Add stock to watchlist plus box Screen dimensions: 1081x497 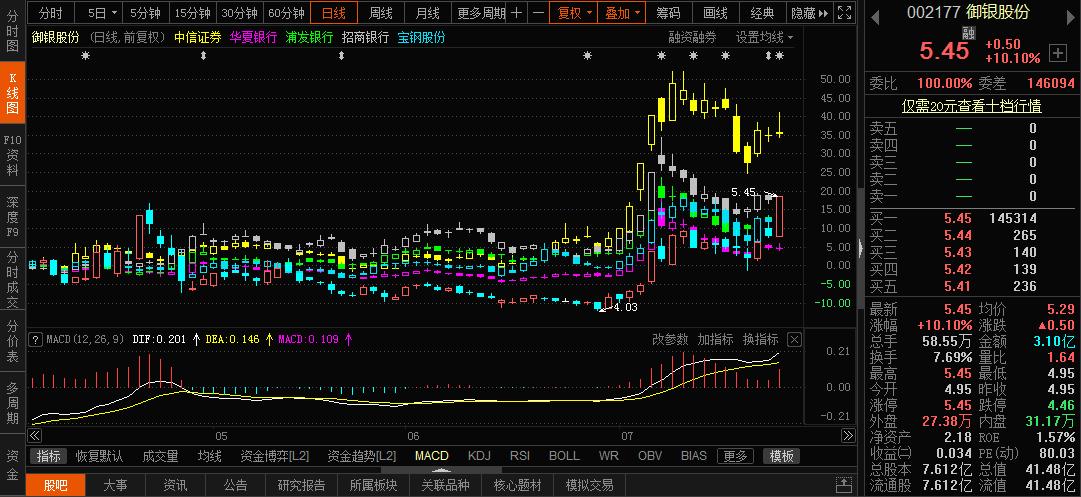click(x=1056, y=52)
